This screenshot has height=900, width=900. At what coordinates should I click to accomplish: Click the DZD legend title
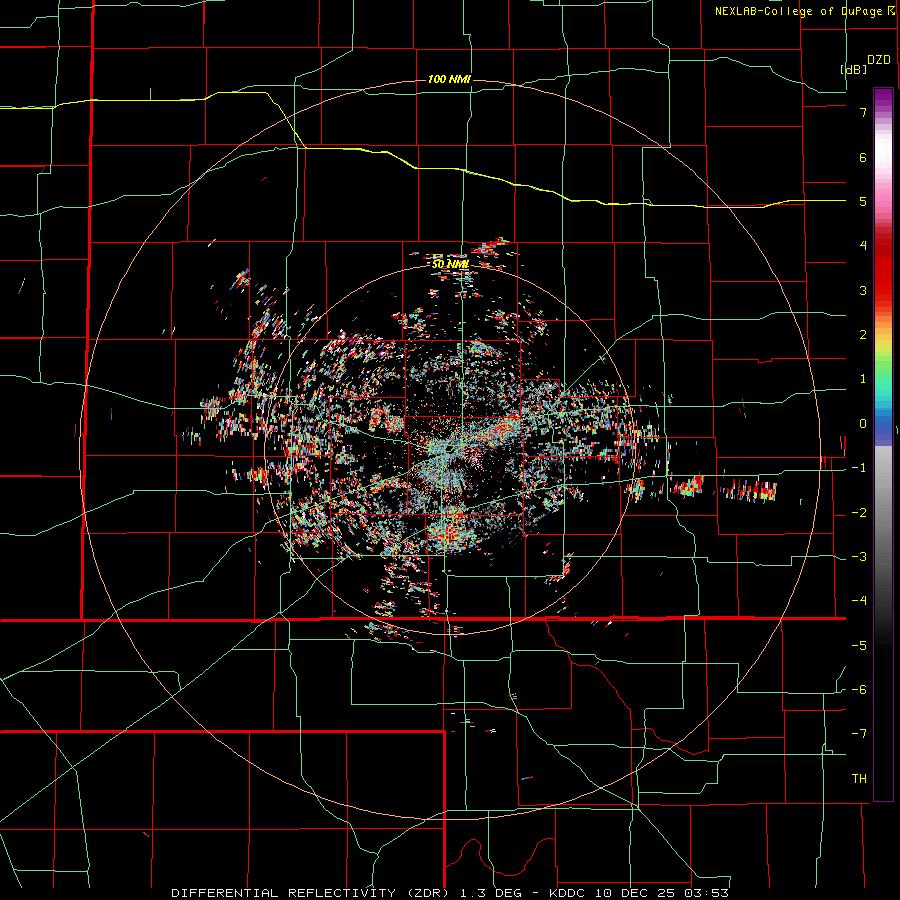(x=879, y=60)
